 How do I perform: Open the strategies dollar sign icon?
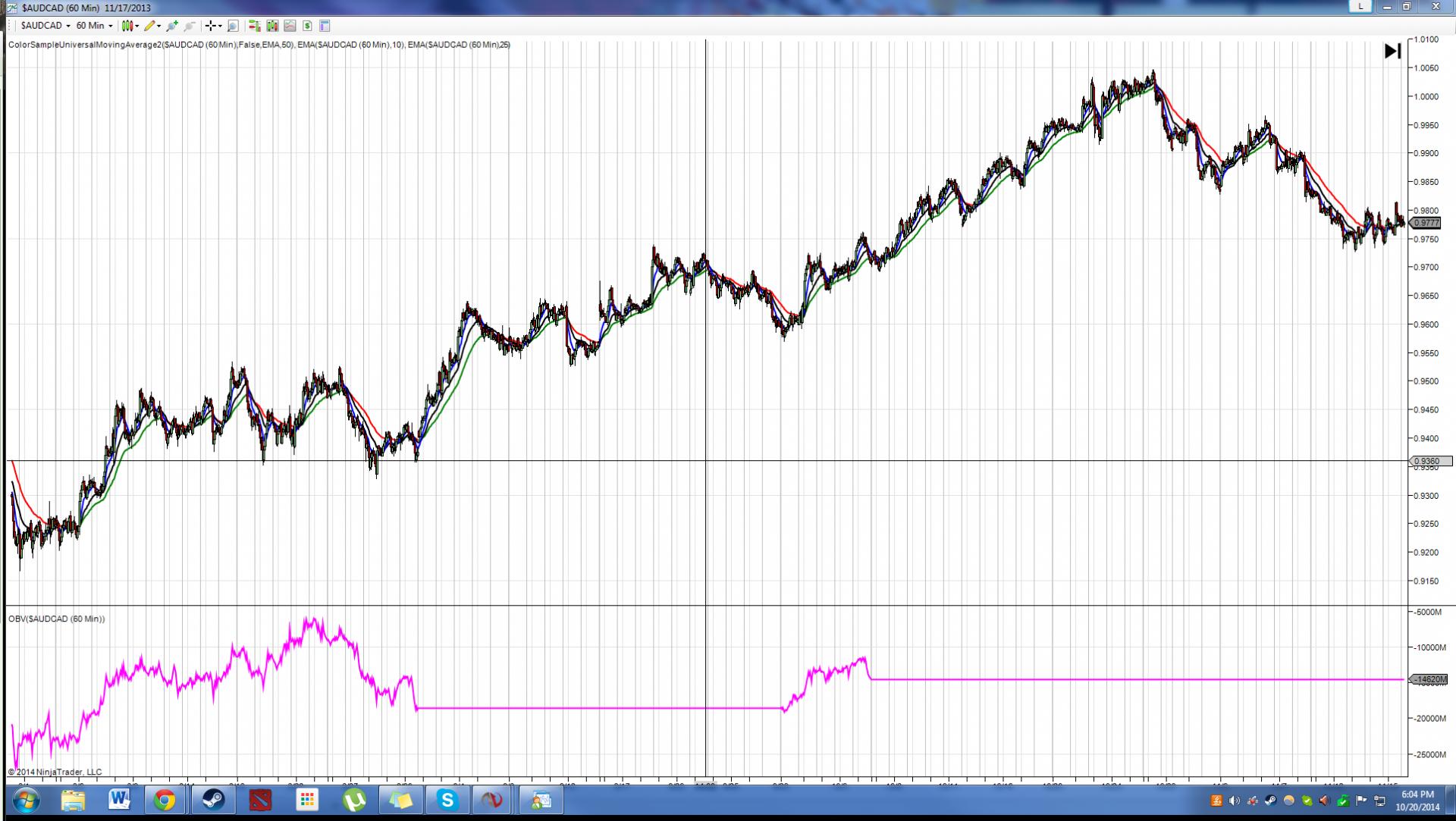[307, 26]
